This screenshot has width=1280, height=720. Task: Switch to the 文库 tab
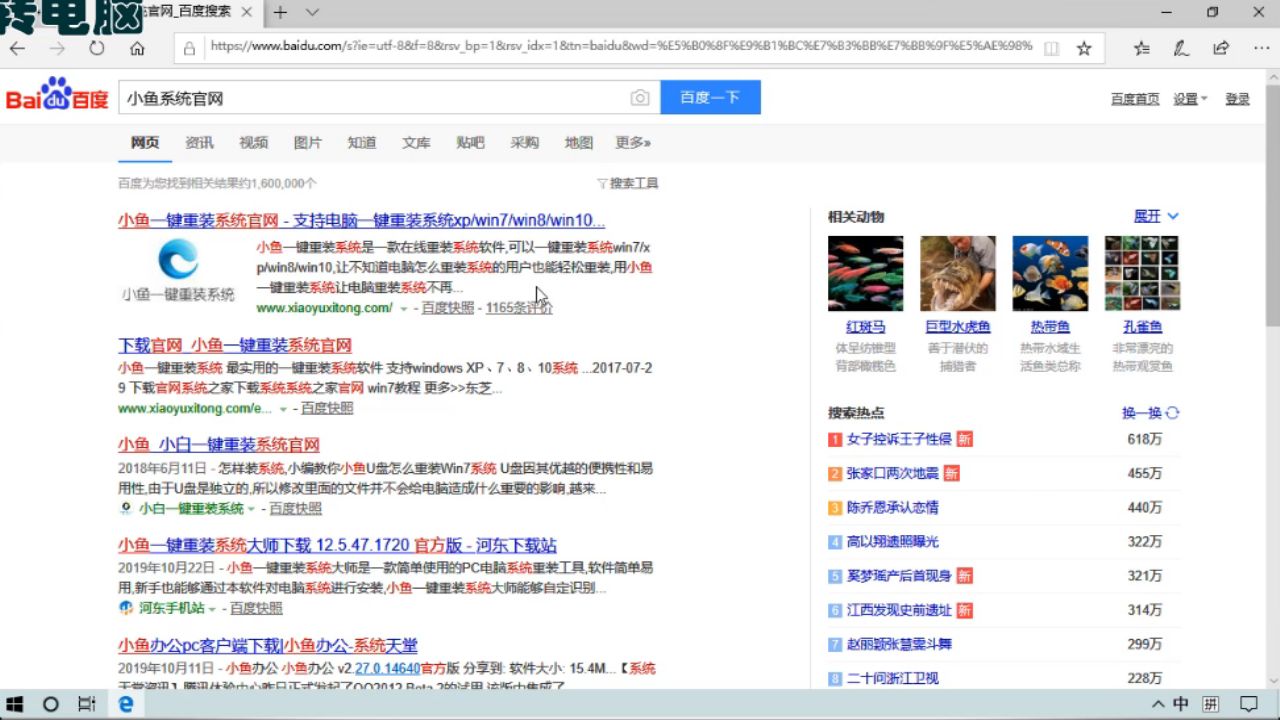coord(416,143)
